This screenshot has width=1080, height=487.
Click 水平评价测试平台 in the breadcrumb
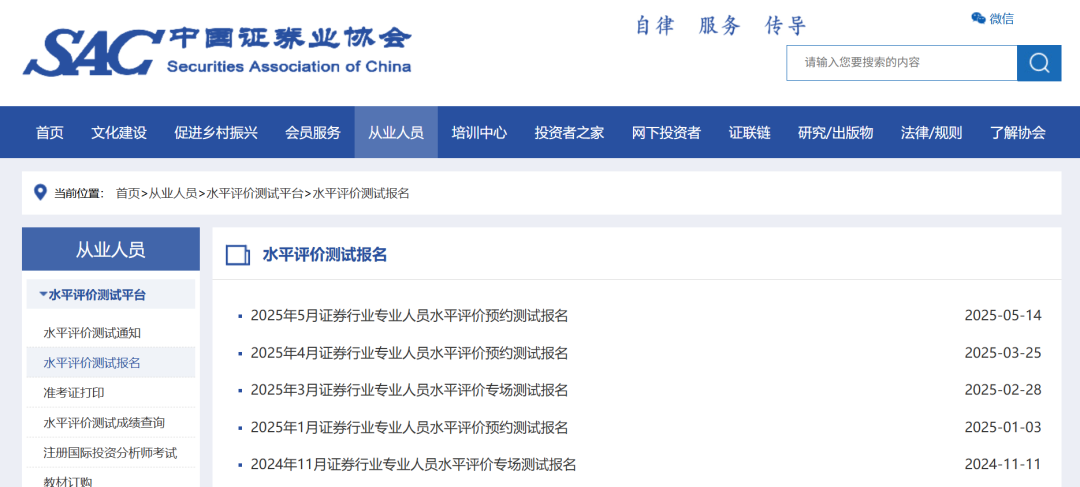coord(255,194)
